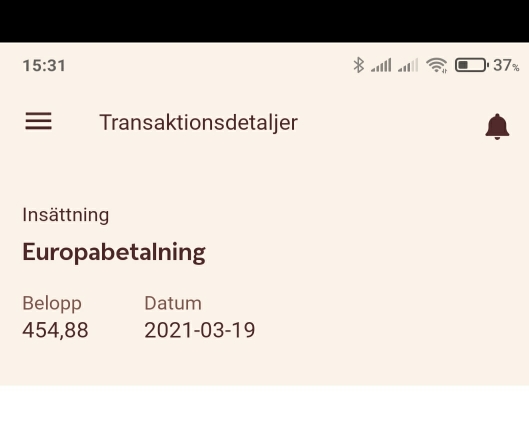Tap the Insättning transaction type label
529x435 pixels.
[x=66, y=215]
